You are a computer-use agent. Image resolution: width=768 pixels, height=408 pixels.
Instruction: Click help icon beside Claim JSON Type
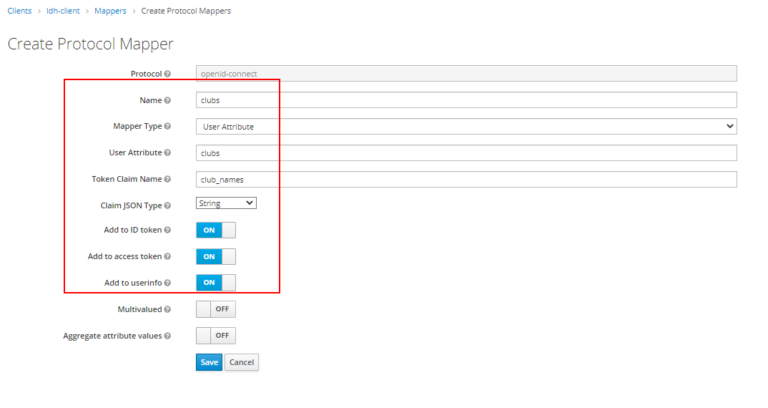[x=167, y=205]
